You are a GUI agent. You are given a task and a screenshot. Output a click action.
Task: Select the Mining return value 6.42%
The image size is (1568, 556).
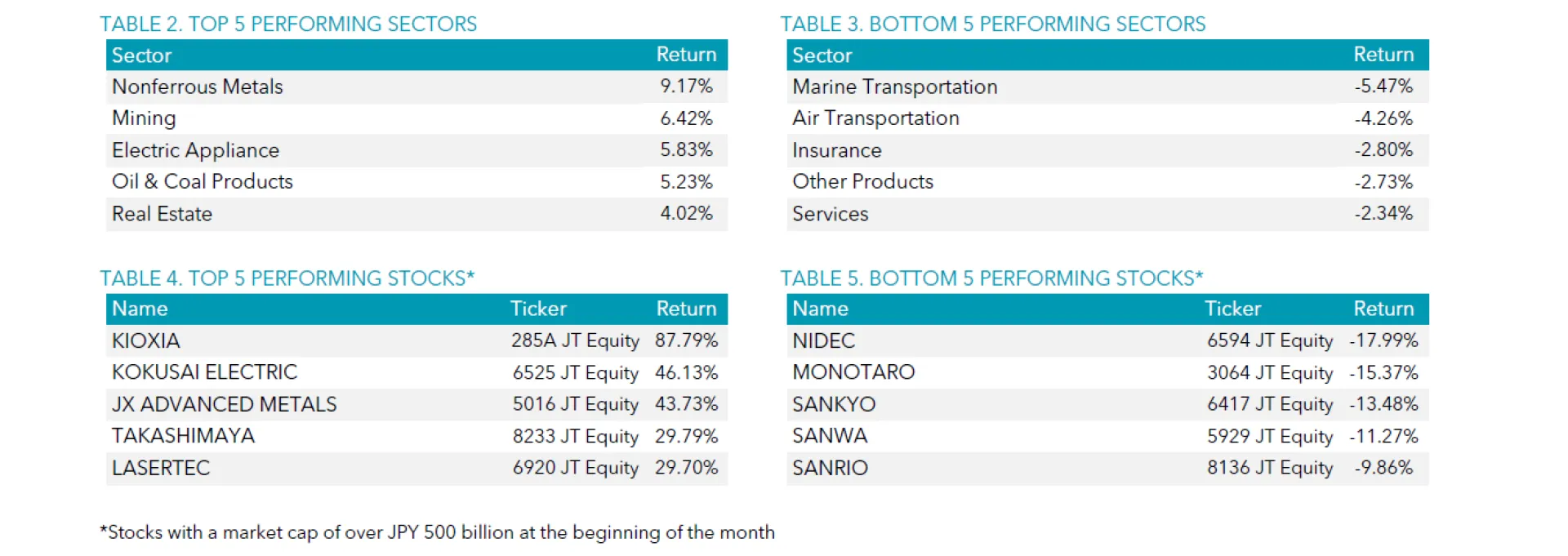[x=686, y=118]
